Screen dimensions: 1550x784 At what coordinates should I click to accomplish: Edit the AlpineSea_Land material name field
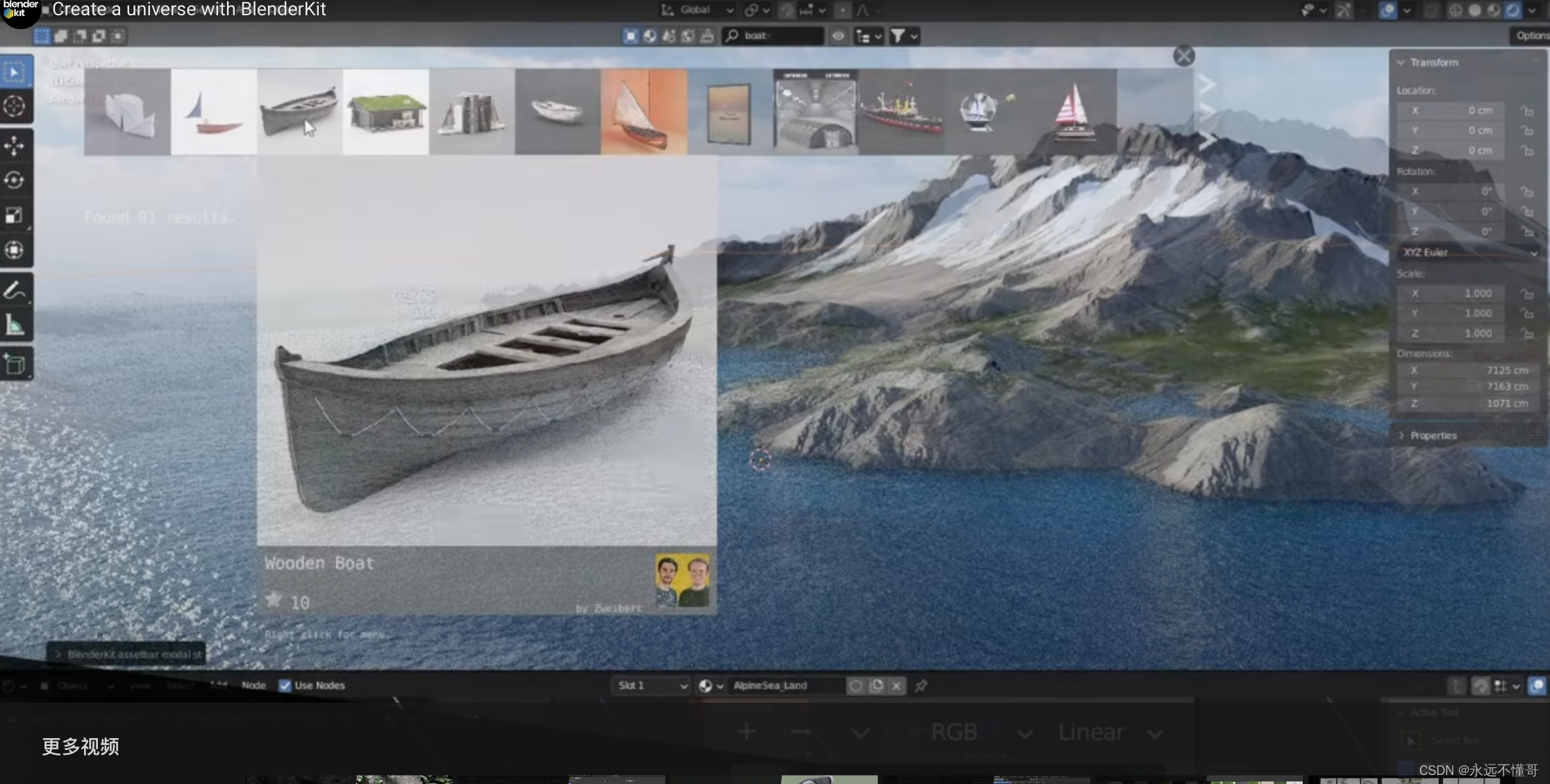[786, 686]
